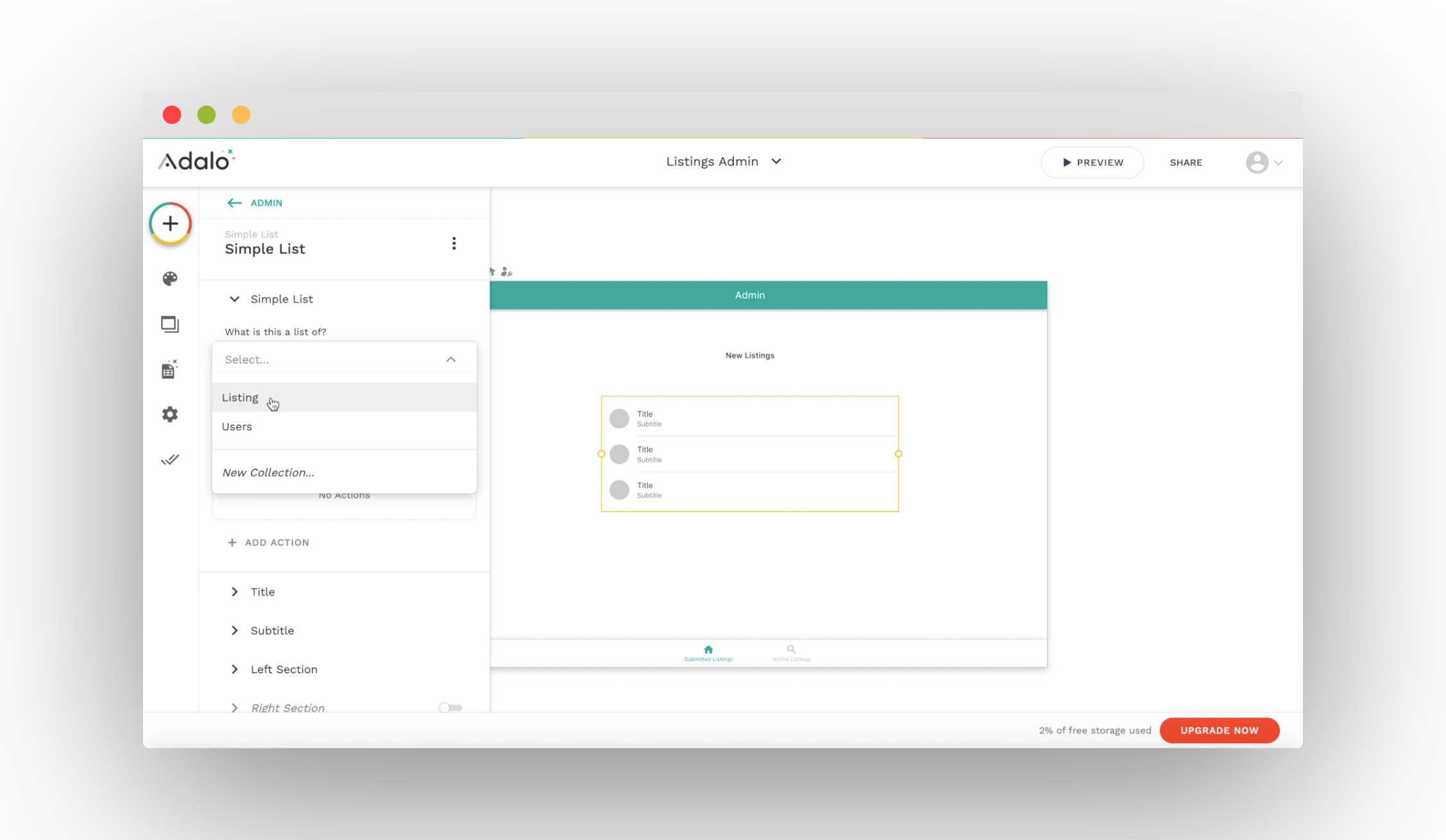Click the add component plus button
Image resolution: width=1446 pixels, height=840 pixels.
click(170, 224)
